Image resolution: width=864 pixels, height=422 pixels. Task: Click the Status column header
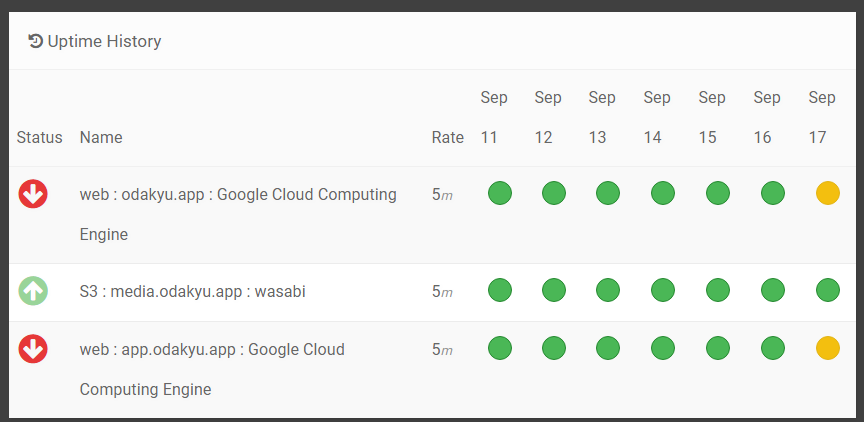pos(39,137)
